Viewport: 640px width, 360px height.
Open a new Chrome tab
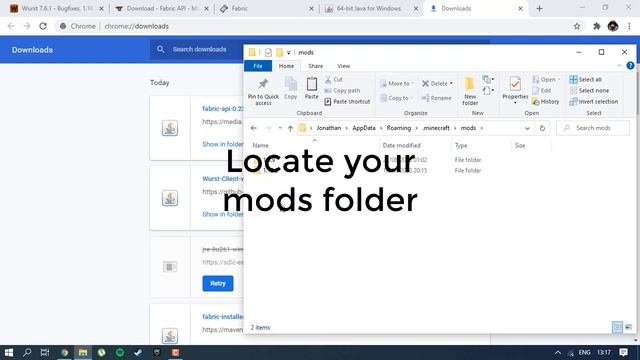(539, 9)
